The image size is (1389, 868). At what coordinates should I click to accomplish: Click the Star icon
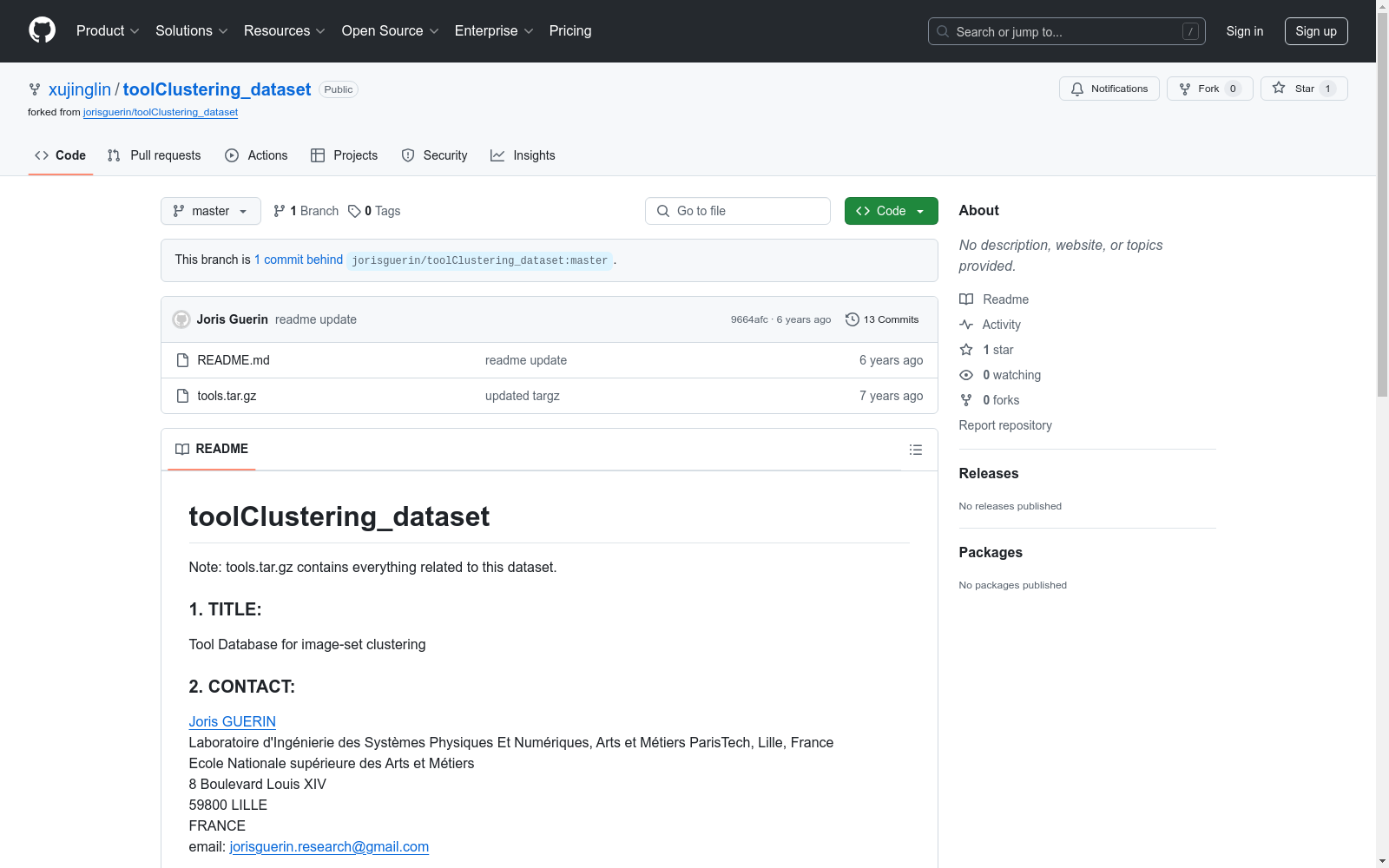coord(1279,88)
